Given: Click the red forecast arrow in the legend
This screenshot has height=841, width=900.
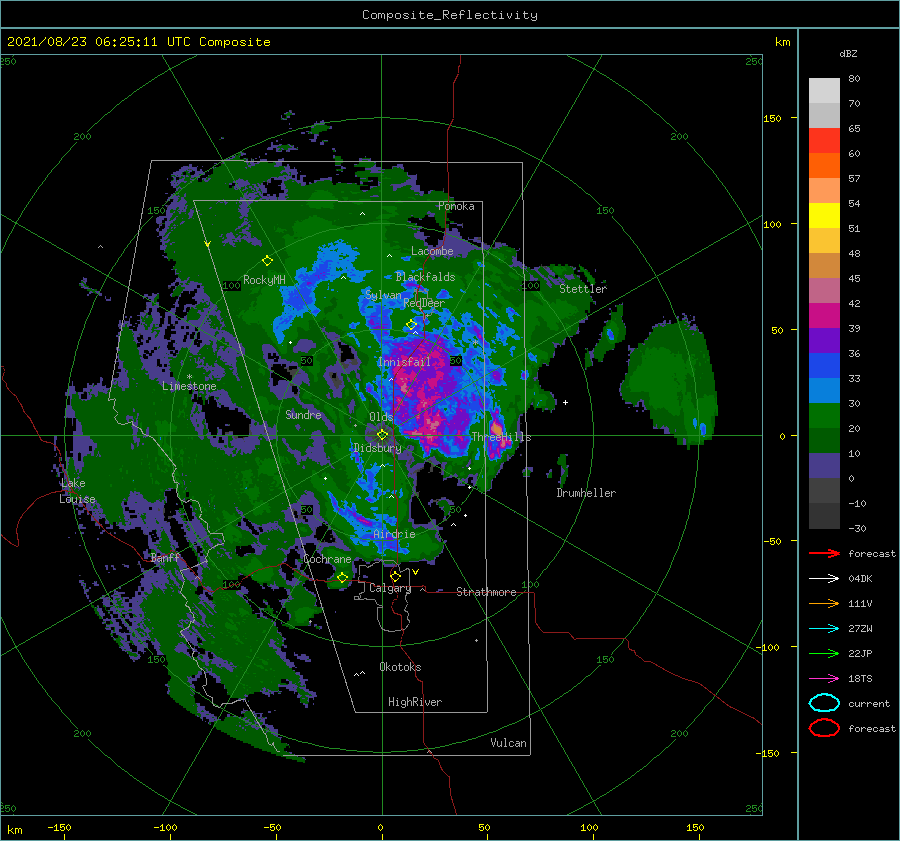Looking at the screenshot, I should [824, 553].
